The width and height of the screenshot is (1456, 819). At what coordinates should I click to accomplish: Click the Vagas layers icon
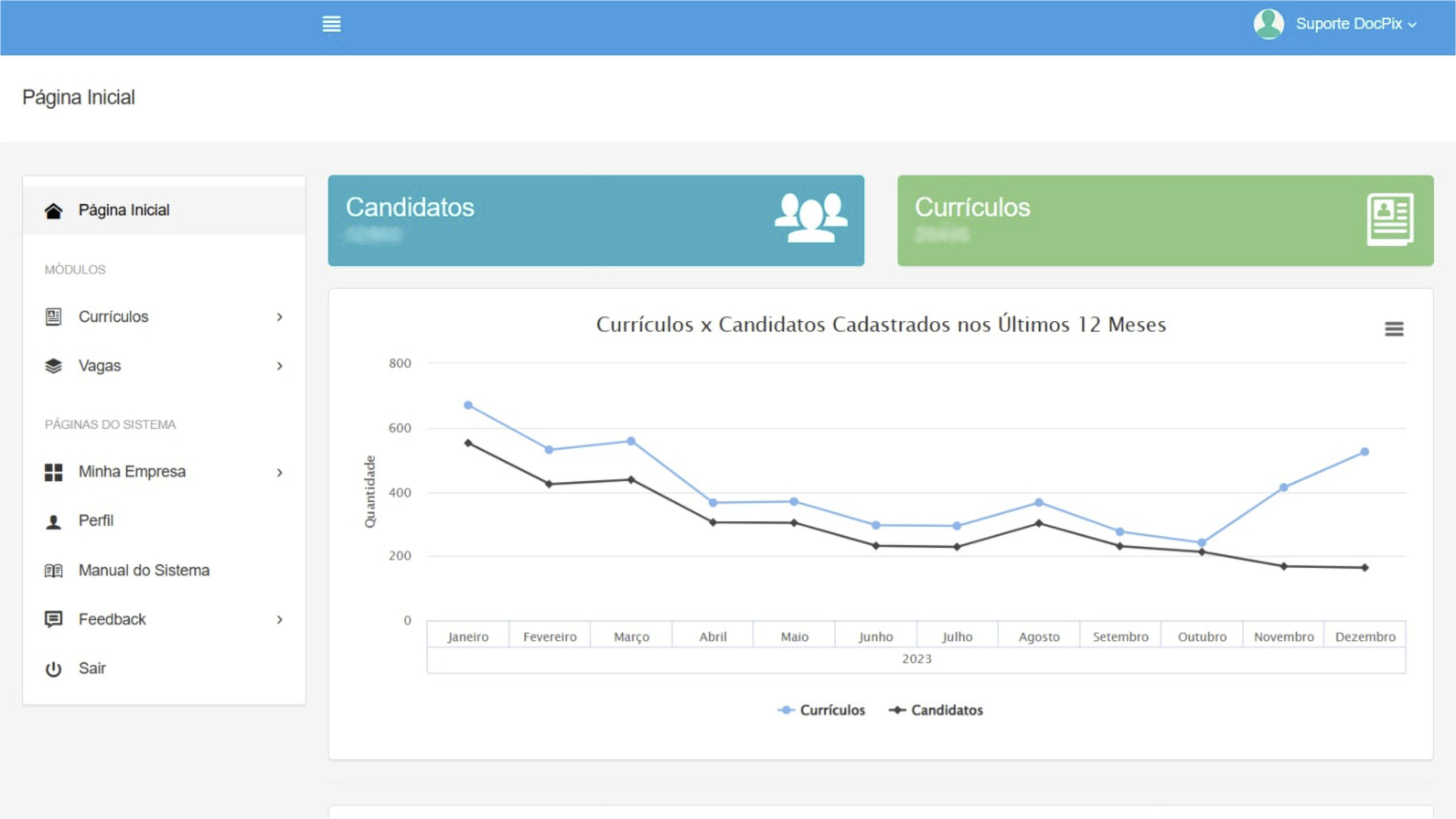[53, 366]
